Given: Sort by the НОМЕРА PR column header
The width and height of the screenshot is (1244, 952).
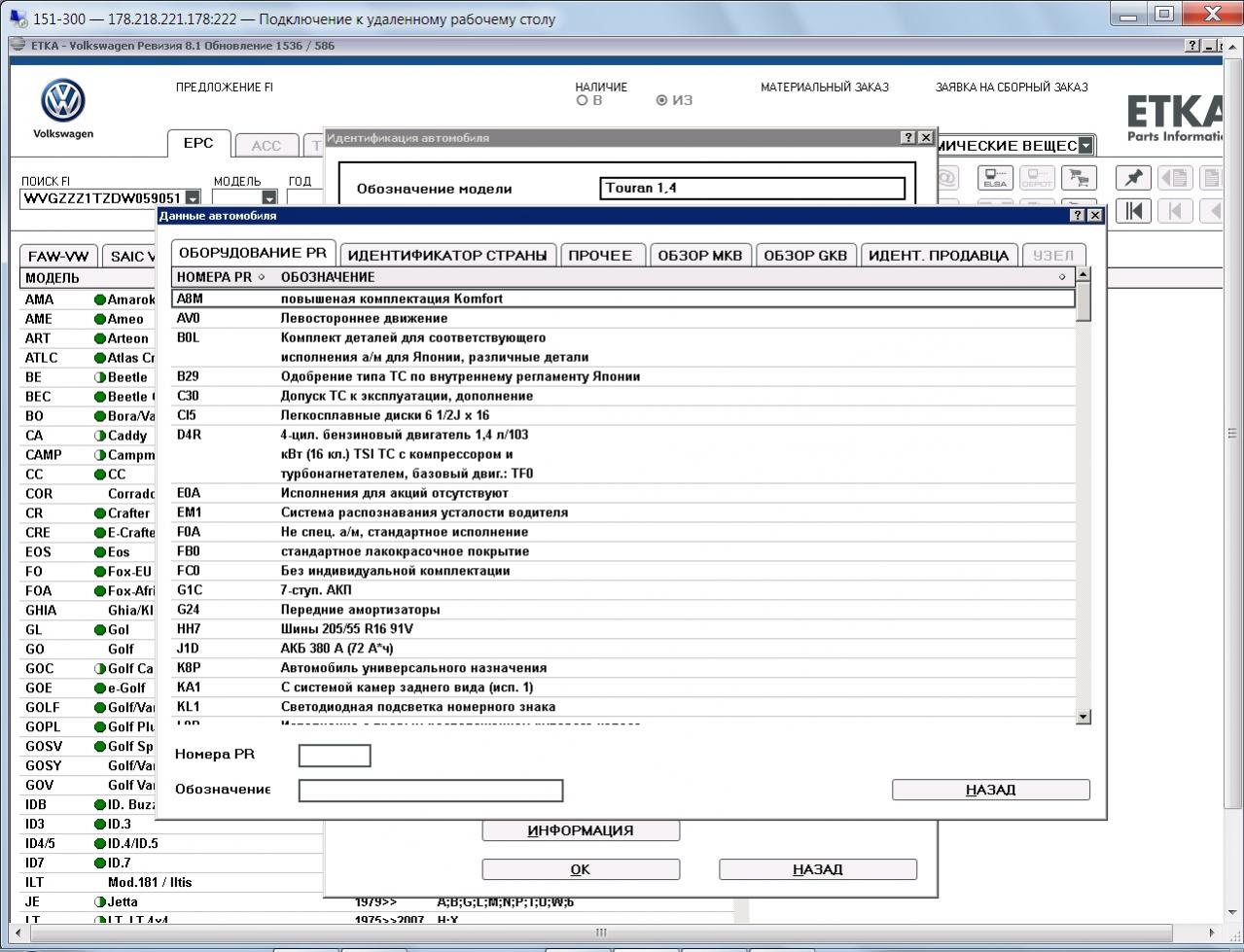Looking at the screenshot, I should [x=221, y=277].
